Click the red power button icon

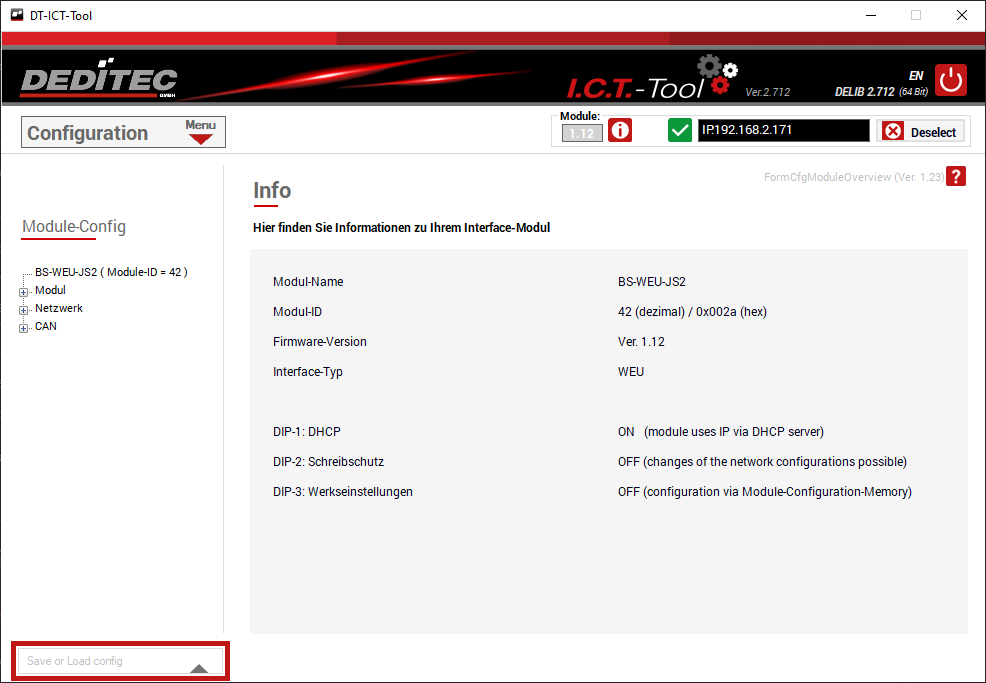pos(951,80)
